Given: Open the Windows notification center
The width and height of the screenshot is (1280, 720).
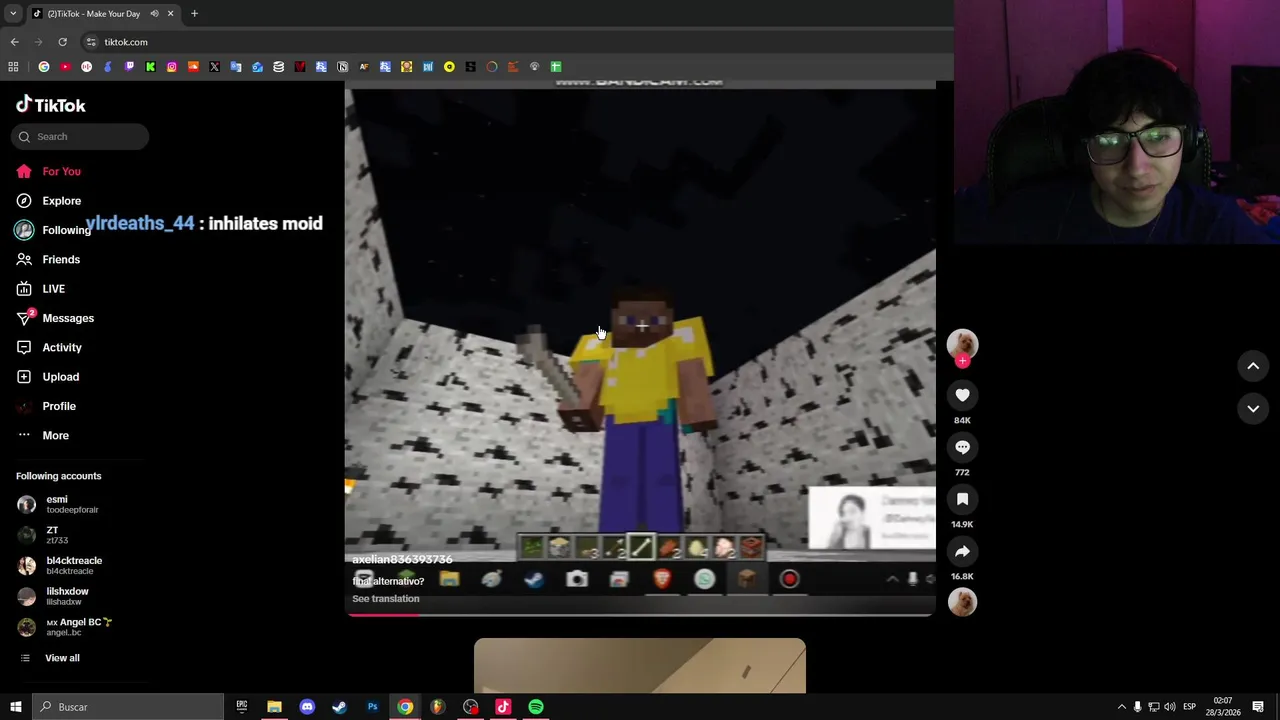Looking at the screenshot, I should 1258,707.
